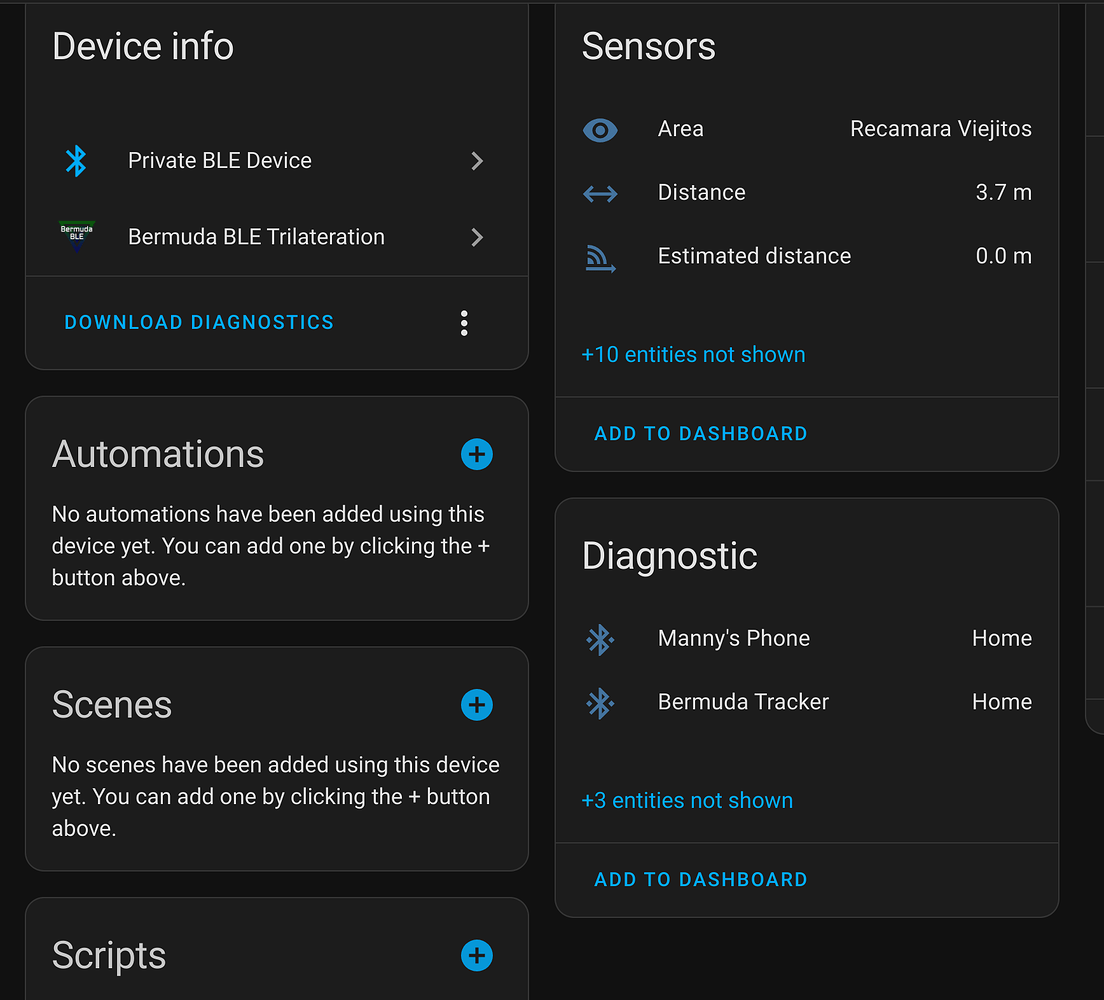Viewport: 1104px width, 1000px height.
Task: Click Download Diagnostics button
Action: point(199,323)
